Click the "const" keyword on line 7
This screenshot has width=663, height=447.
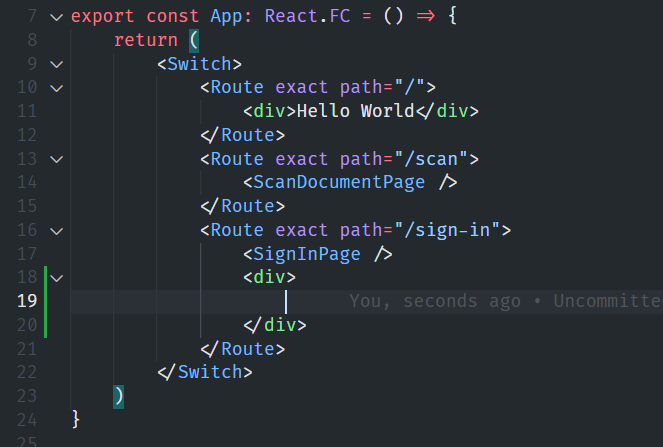coord(173,16)
